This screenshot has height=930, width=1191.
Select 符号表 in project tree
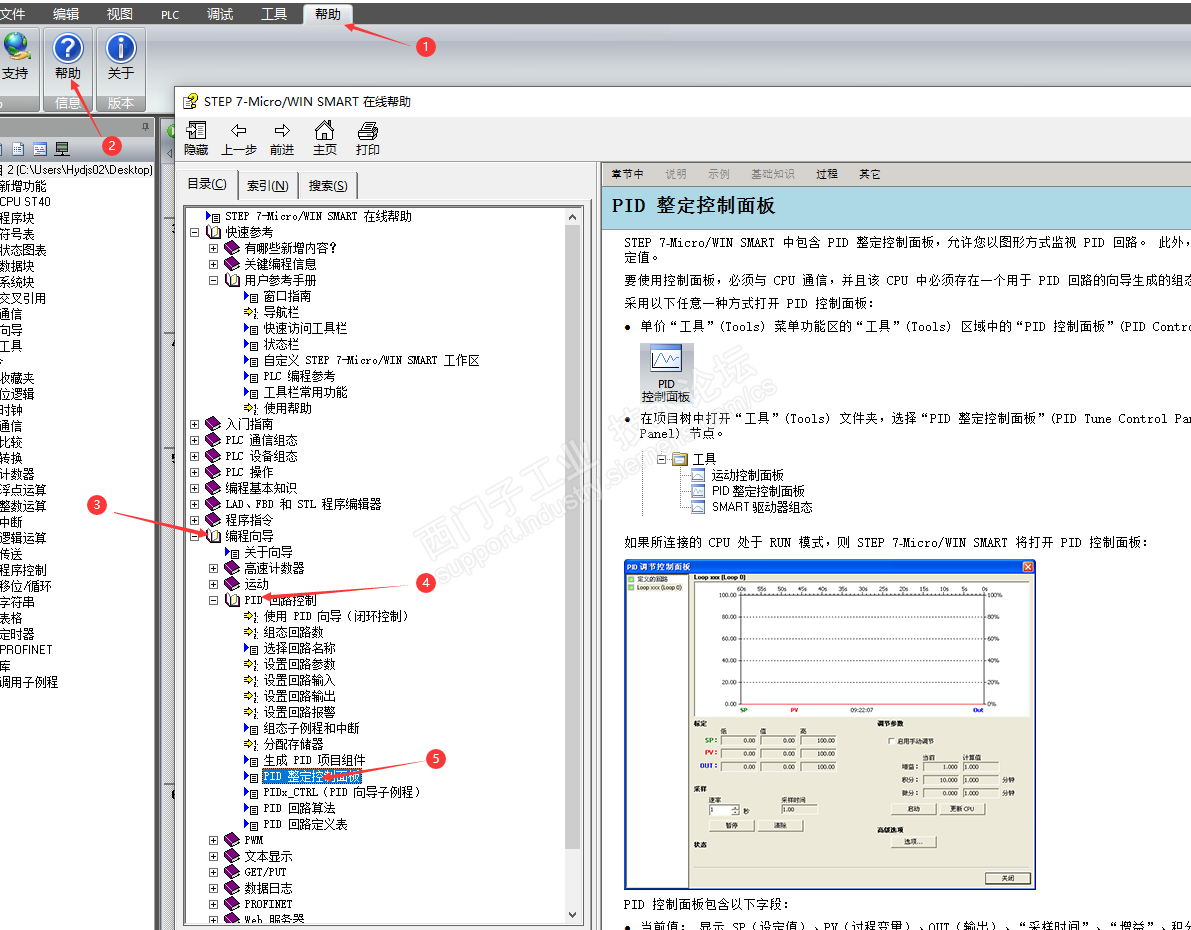click(x=17, y=234)
